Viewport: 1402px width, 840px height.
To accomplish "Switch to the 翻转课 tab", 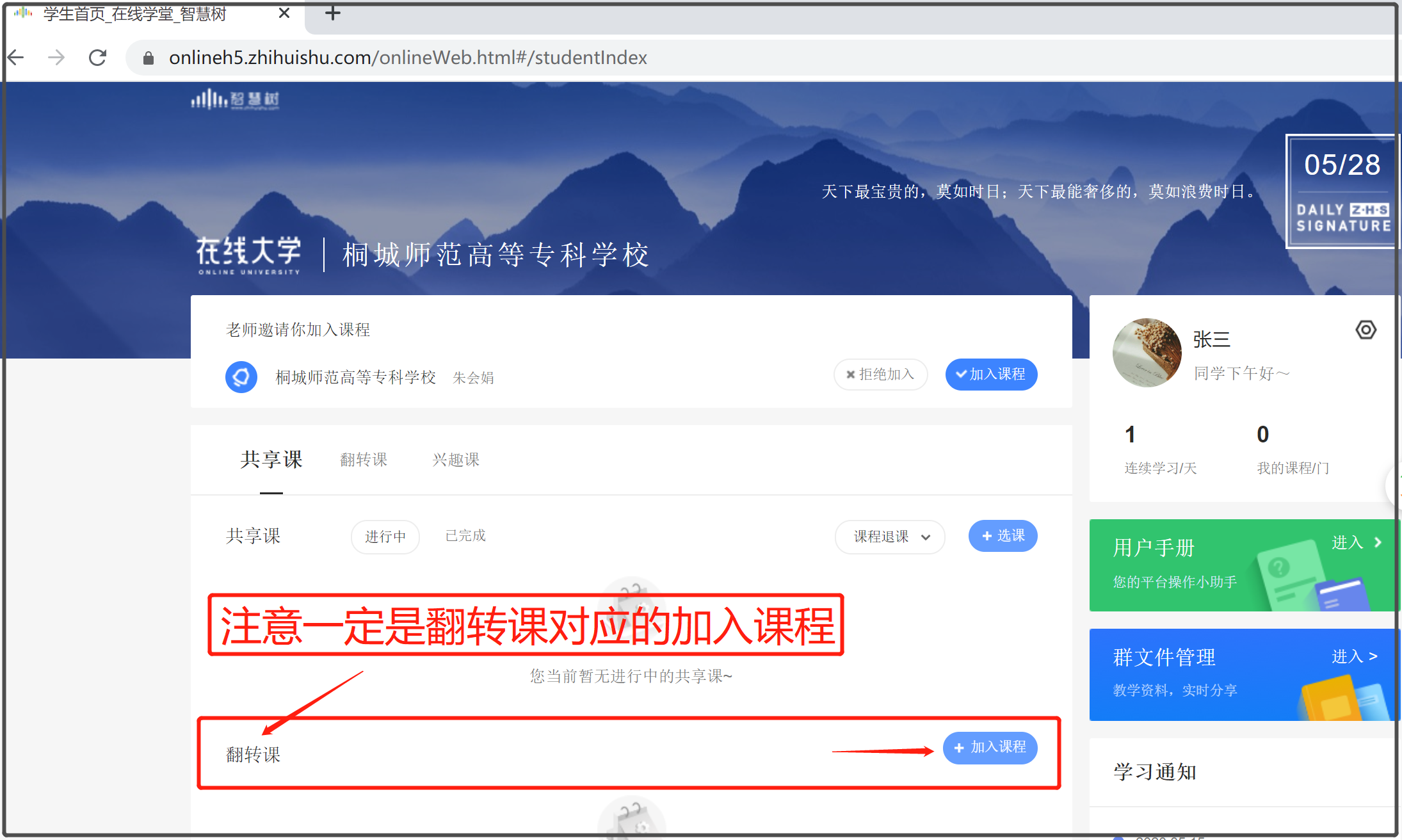I will (364, 460).
